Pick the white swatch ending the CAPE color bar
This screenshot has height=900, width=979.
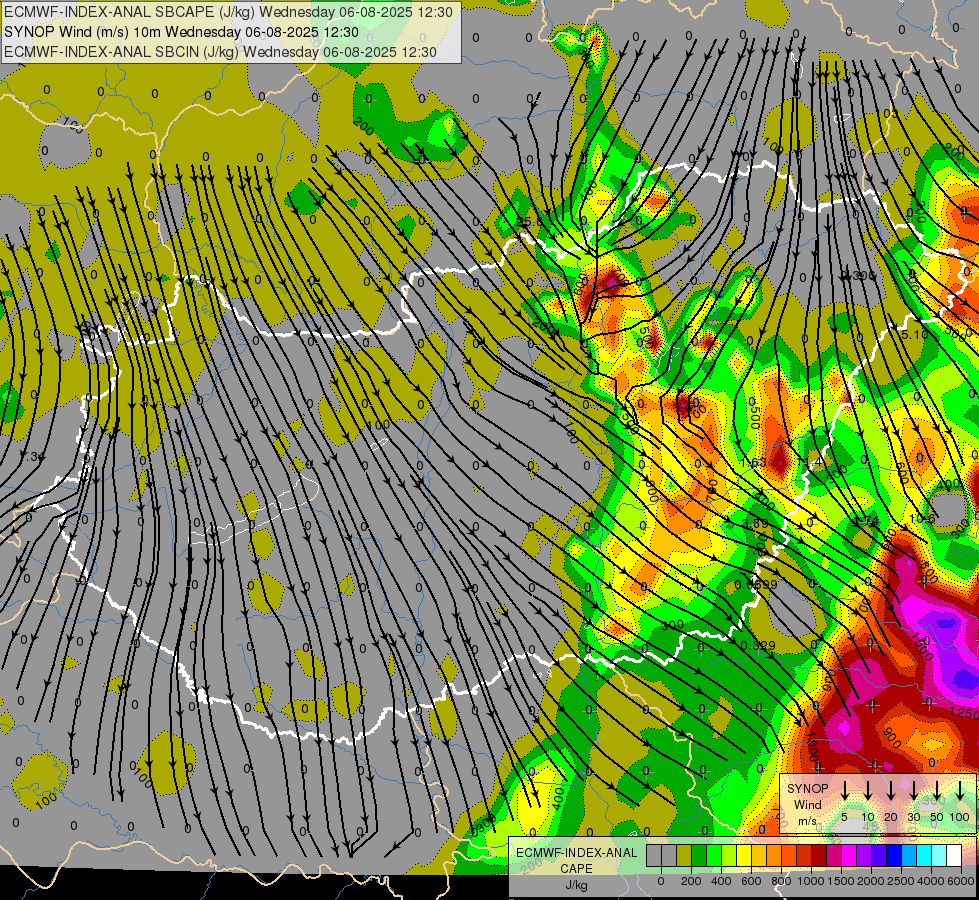[954, 855]
